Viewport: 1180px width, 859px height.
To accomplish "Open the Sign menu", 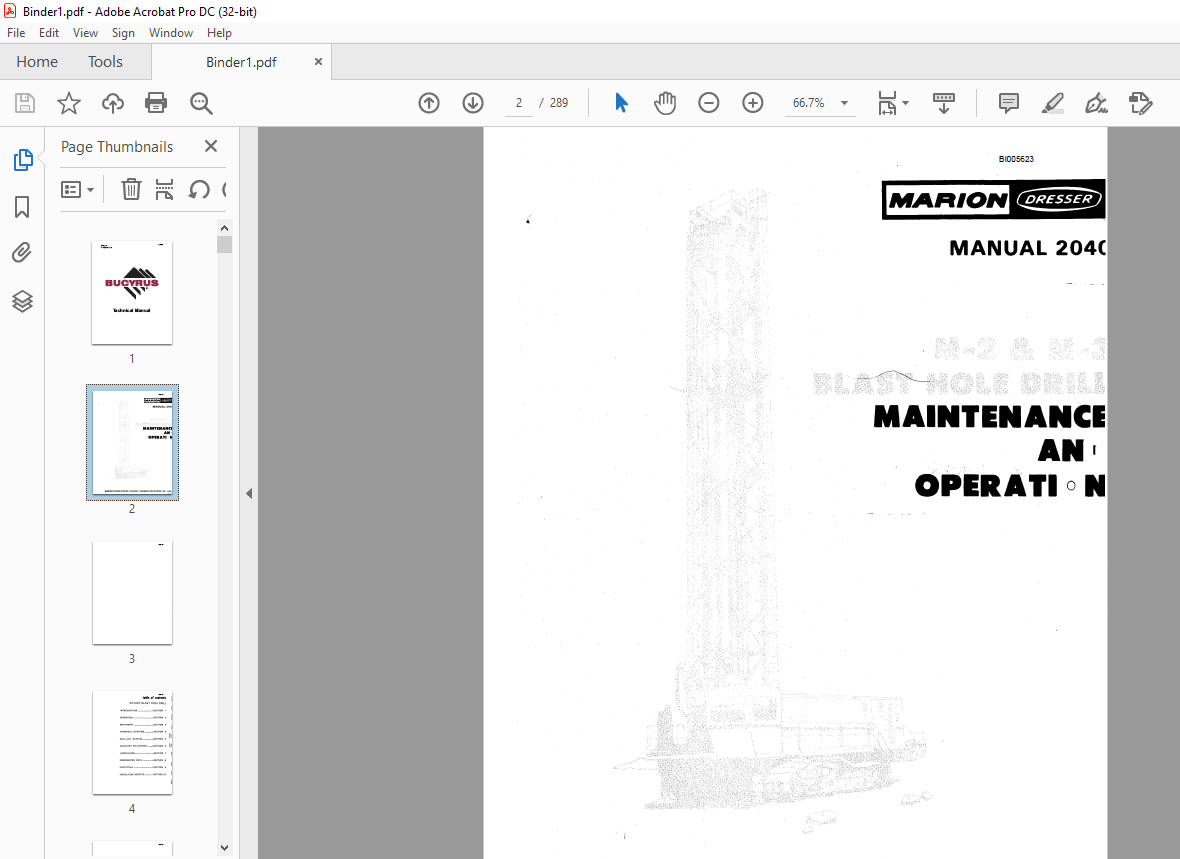I will 123,32.
